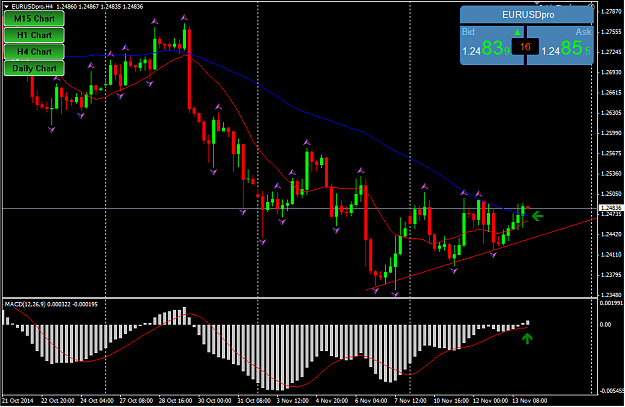Click time axis label 10 Nov 16:00

tap(451, 400)
